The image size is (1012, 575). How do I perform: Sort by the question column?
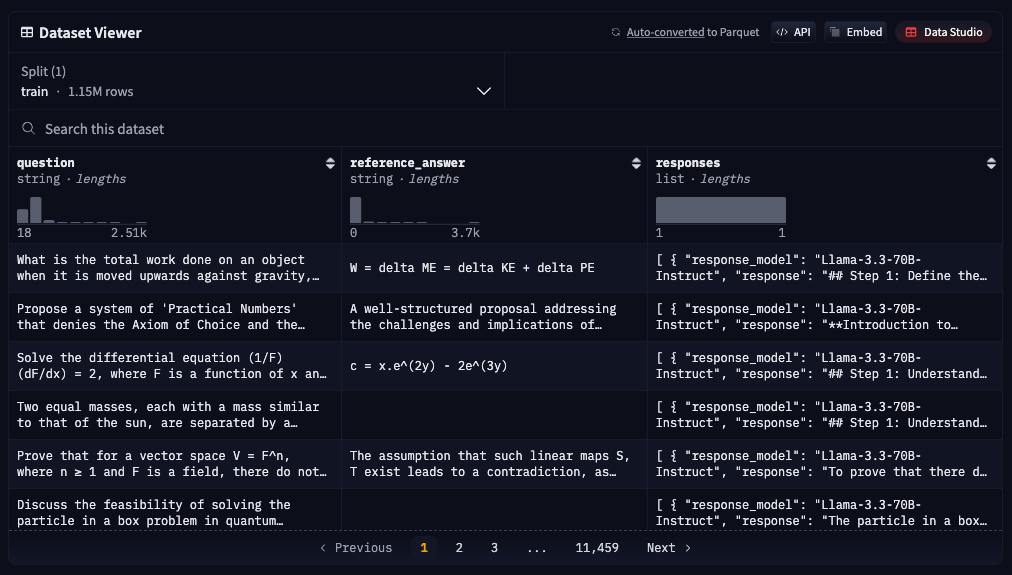coord(330,163)
